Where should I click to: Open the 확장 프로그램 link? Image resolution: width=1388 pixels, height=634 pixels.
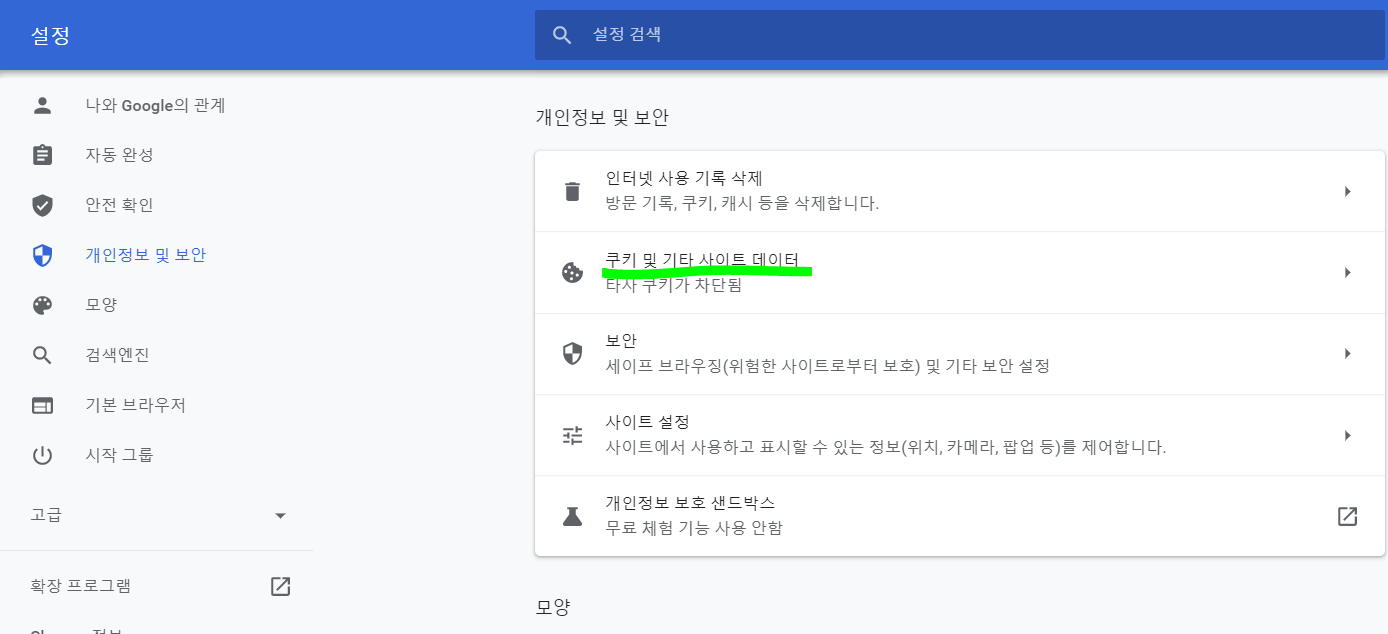click(156, 586)
